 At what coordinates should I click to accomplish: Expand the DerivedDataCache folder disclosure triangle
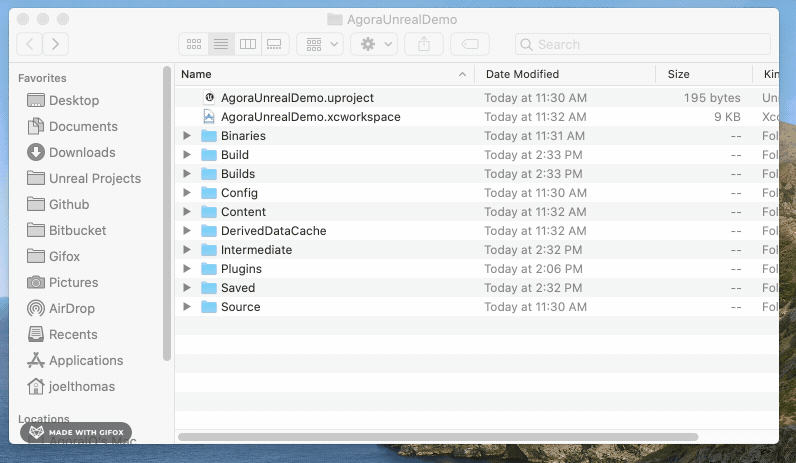point(187,230)
